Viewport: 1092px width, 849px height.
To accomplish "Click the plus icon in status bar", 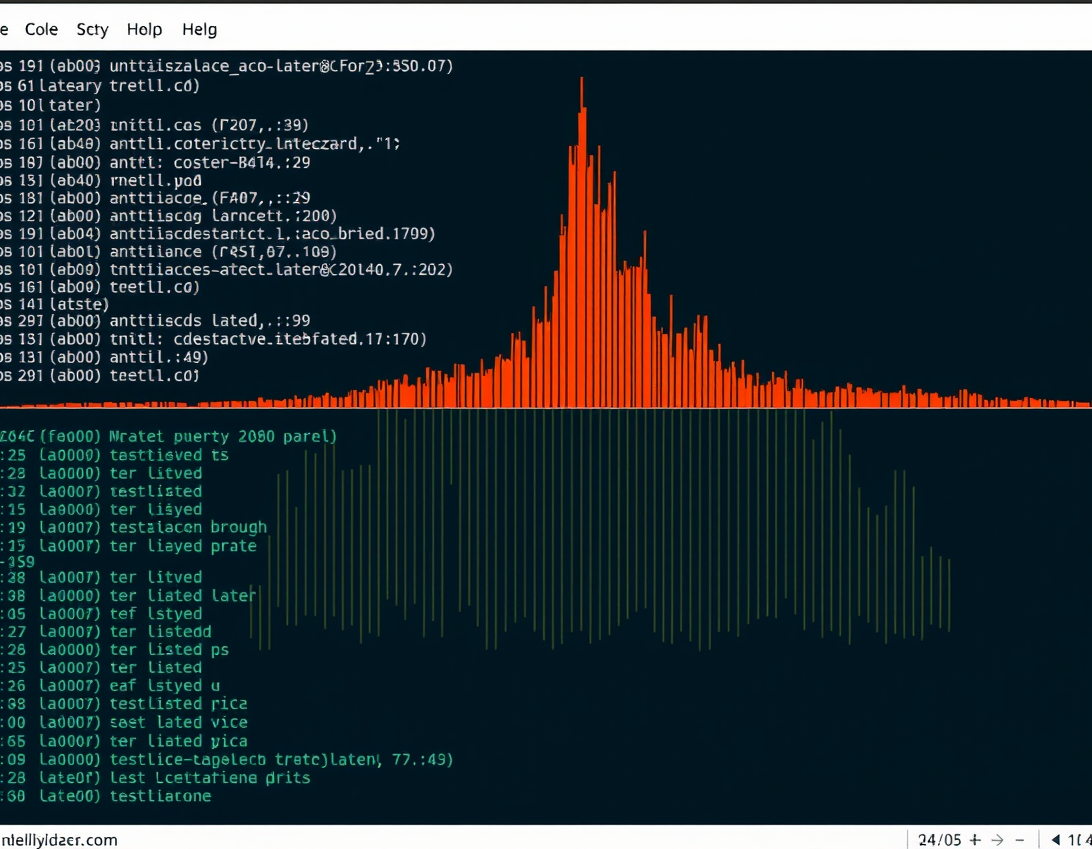I will (x=975, y=840).
